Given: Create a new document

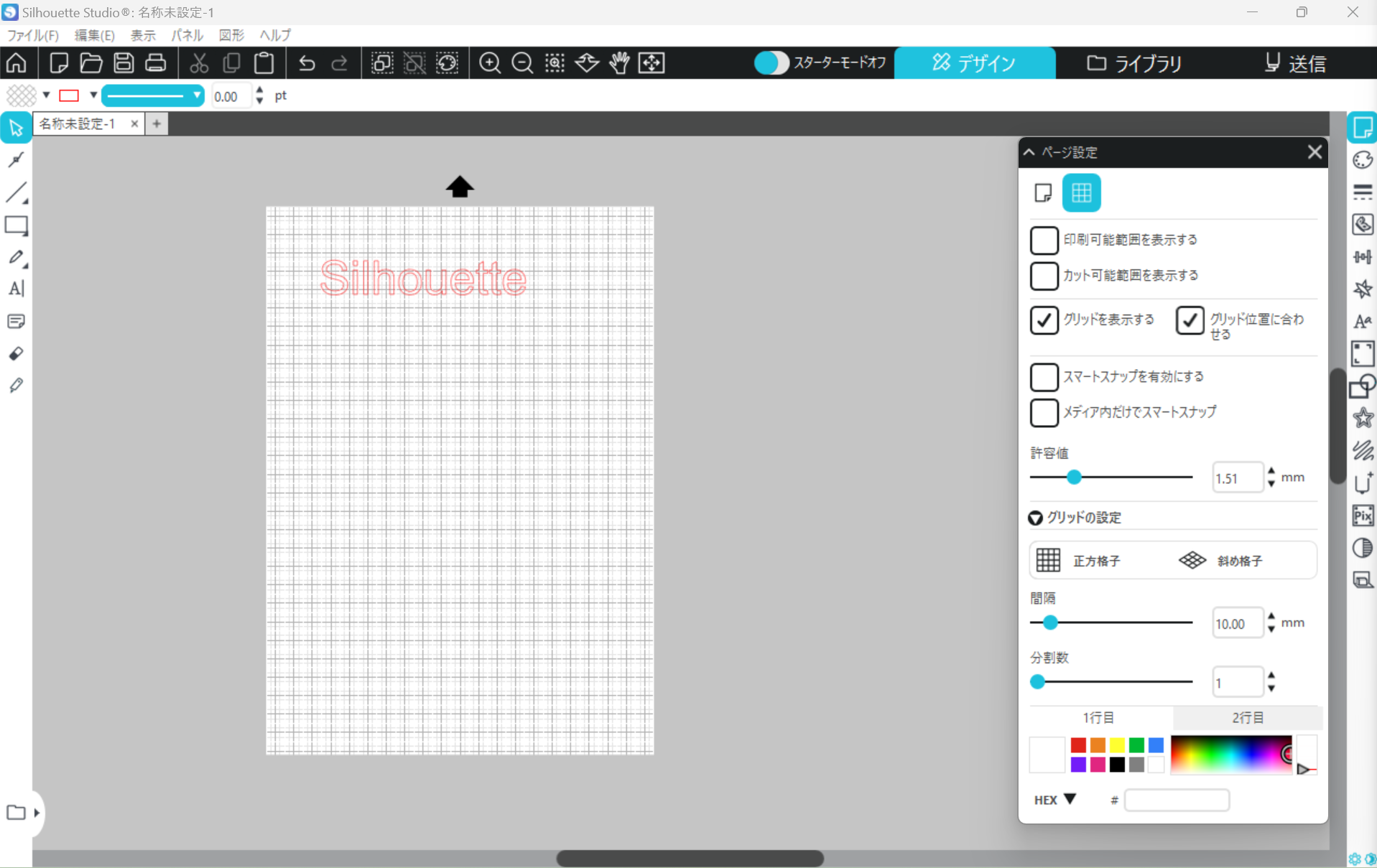Looking at the screenshot, I should click(x=59, y=63).
